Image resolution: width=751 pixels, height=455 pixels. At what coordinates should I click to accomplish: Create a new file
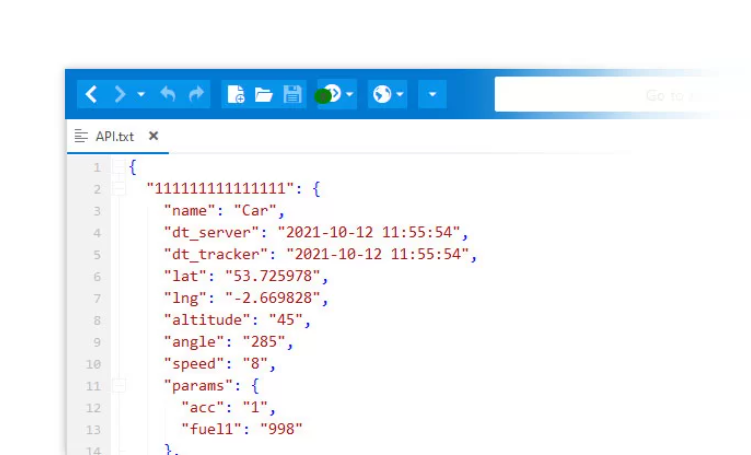point(236,94)
